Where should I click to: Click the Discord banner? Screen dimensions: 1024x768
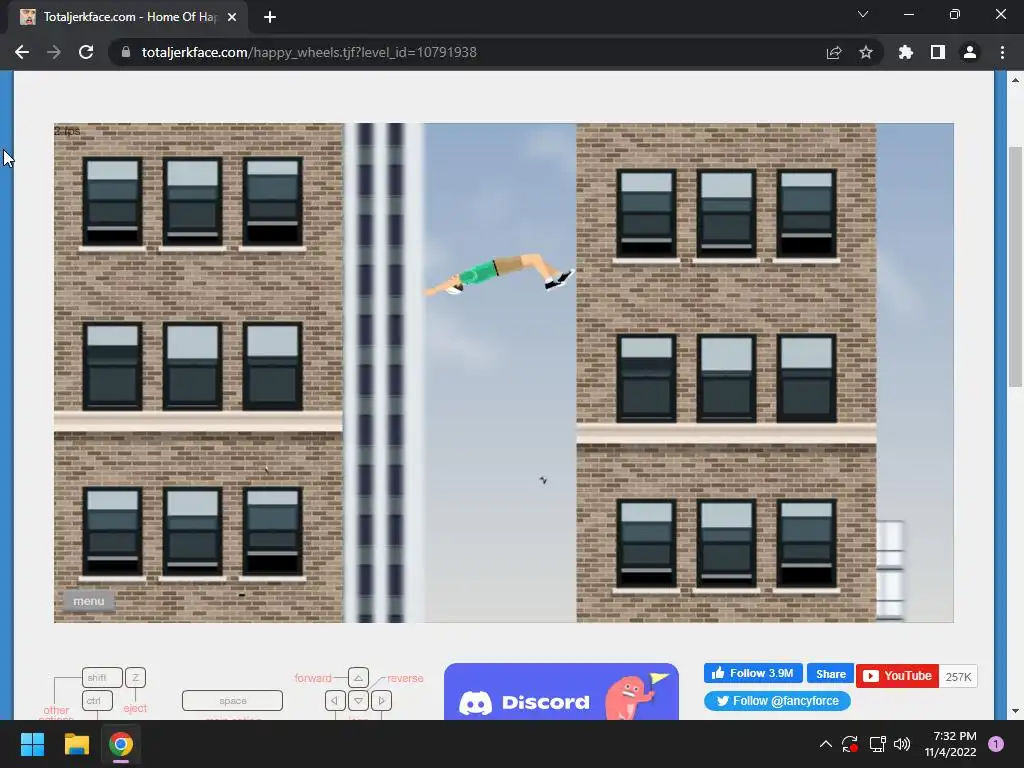(x=561, y=692)
